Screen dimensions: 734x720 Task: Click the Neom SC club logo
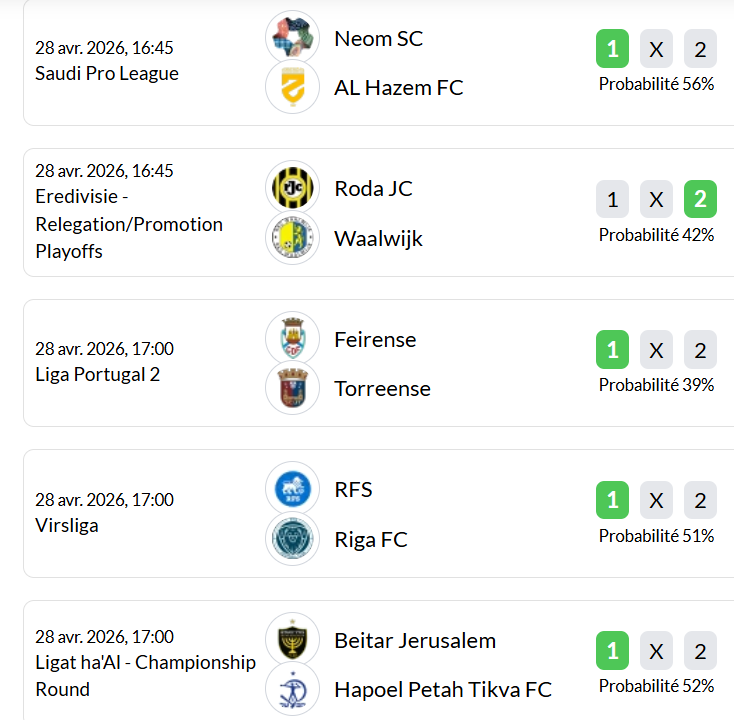[x=292, y=38]
